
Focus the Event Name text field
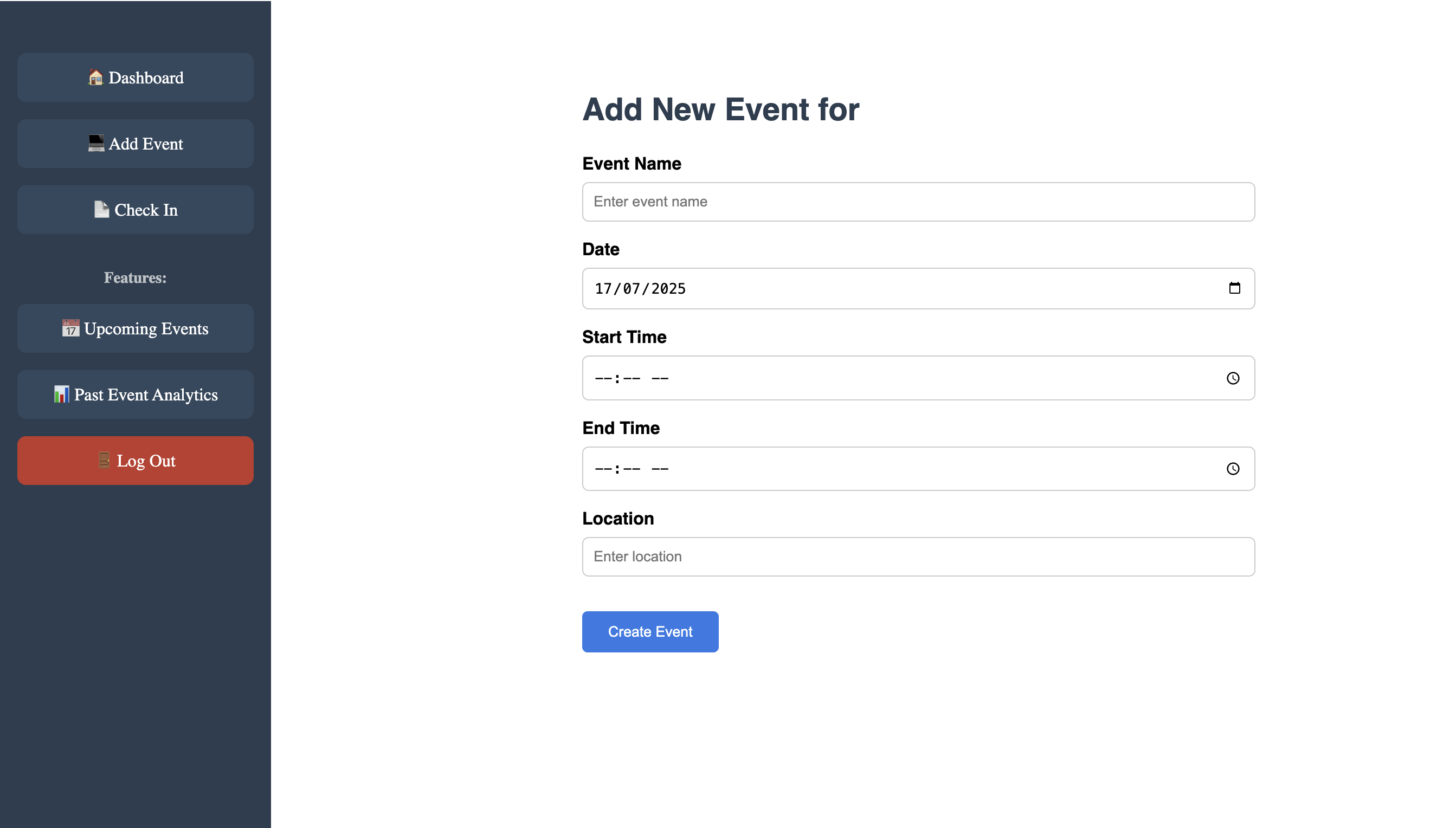click(x=918, y=202)
